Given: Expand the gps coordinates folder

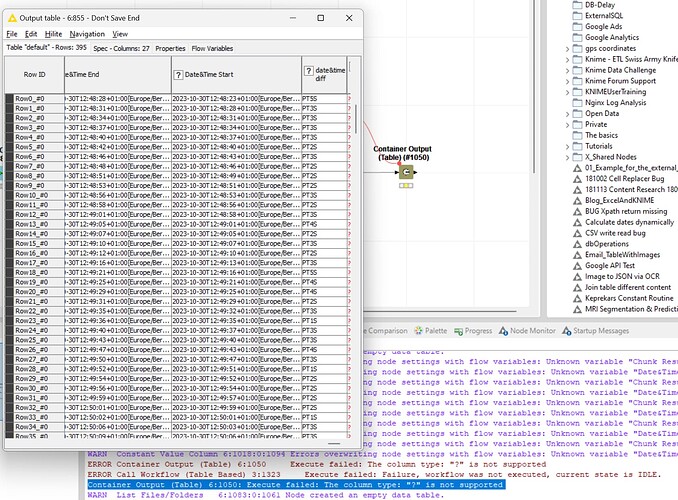Looking at the screenshot, I should (567, 49).
